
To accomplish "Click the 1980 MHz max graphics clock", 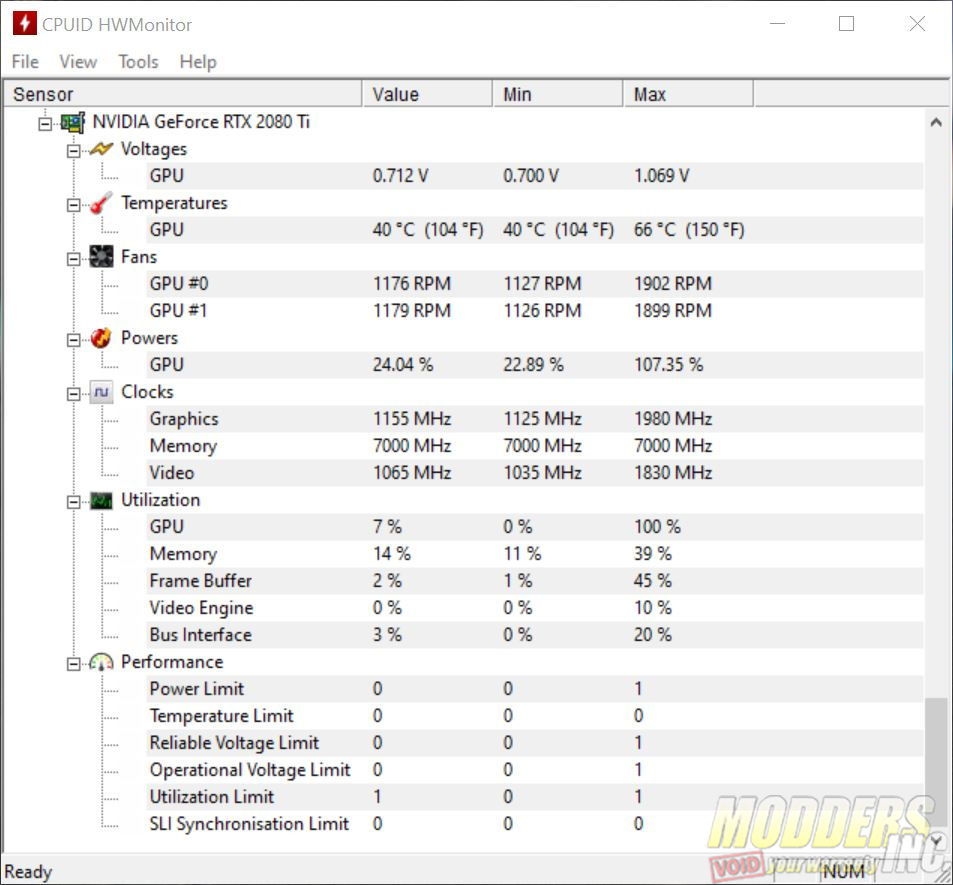I will click(673, 419).
